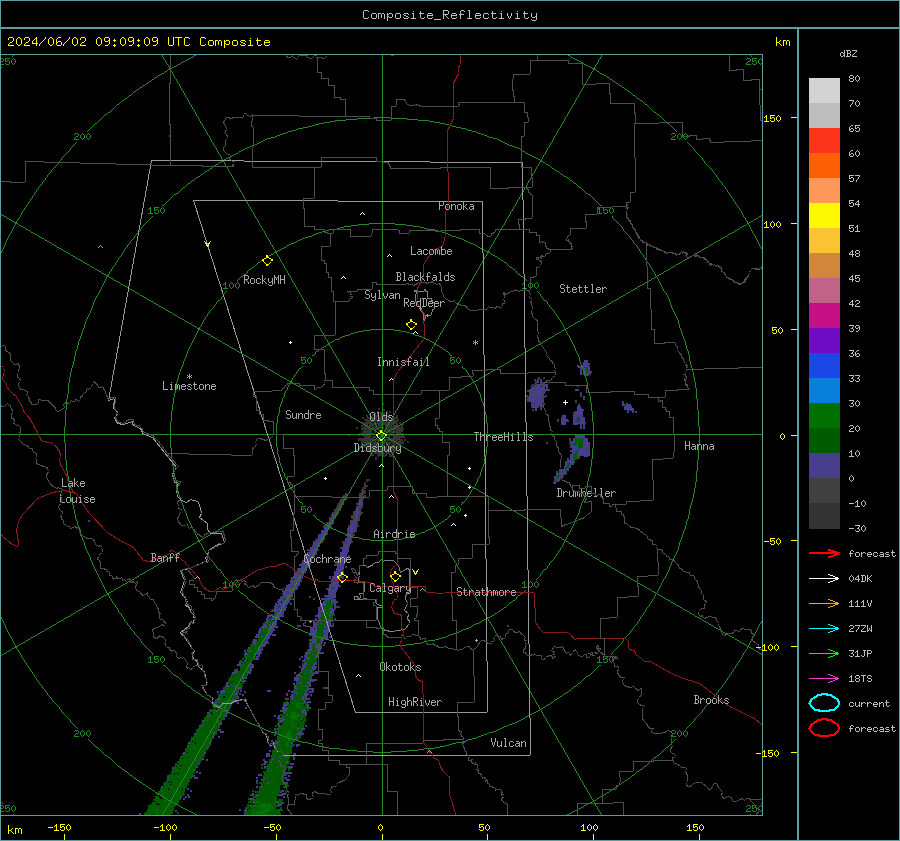Click the magenta 18TS arrow icon
This screenshot has height=841, width=900.
tap(824, 679)
